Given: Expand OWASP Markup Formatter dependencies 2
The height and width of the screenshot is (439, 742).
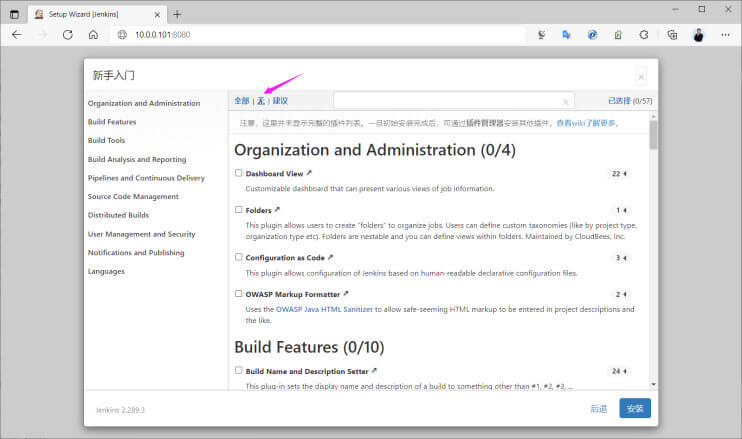Looking at the screenshot, I should [x=621, y=294].
